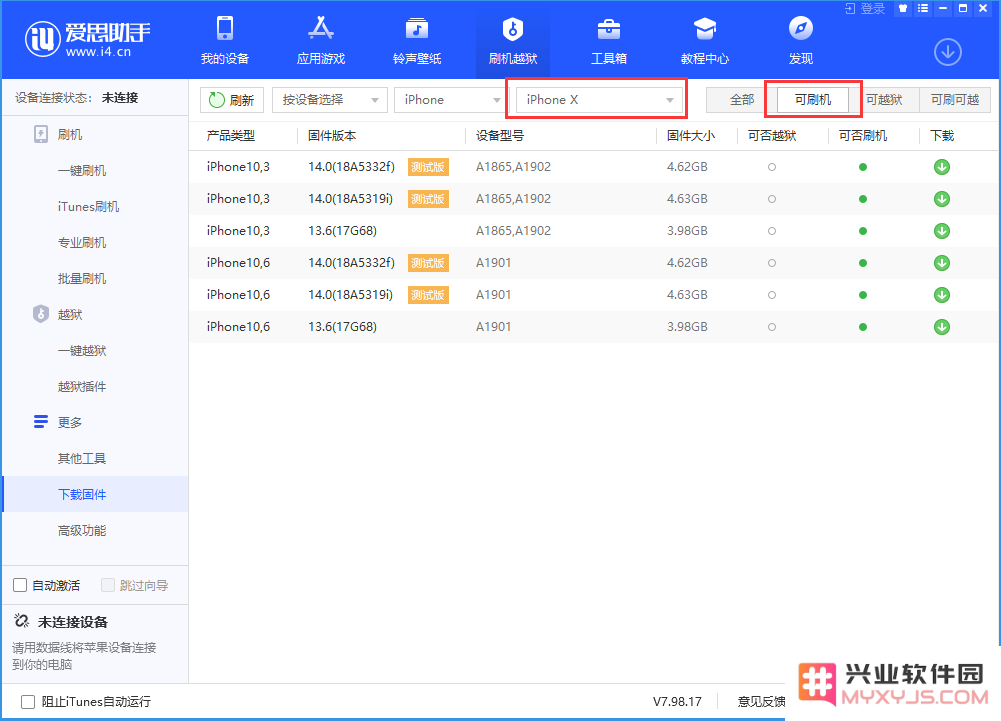The width and height of the screenshot is (1001, 721).
Task: Click 4.63GB size in iPhone10,6 row
Action: pos(688,295)
